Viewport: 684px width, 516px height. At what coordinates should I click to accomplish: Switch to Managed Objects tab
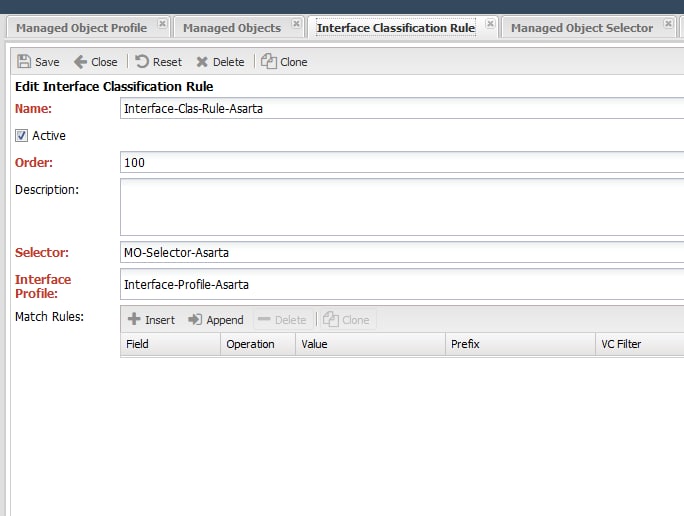[232, 28]
